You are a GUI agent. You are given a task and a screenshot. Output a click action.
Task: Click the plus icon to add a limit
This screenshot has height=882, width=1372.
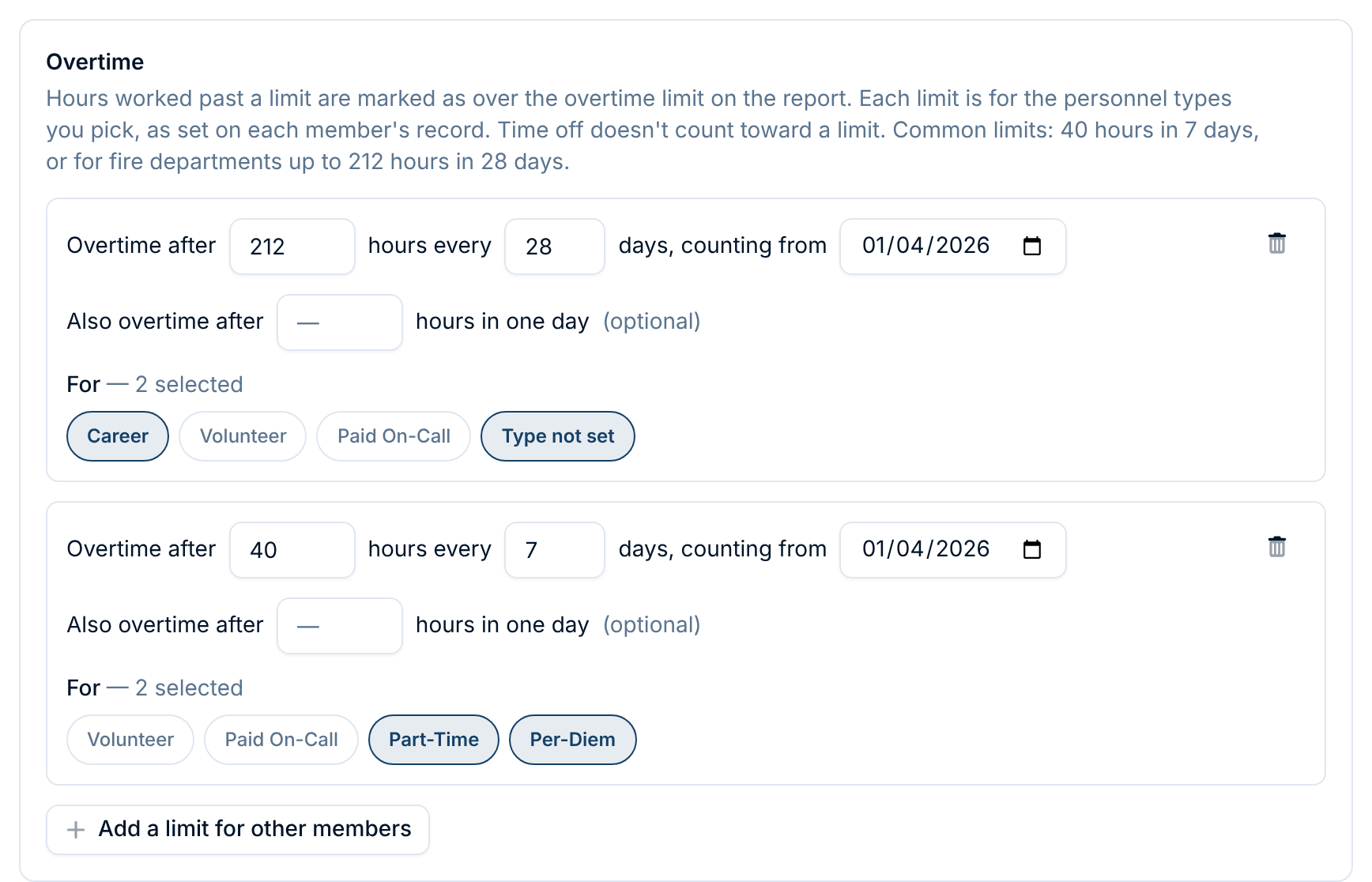tap(76, 830)
